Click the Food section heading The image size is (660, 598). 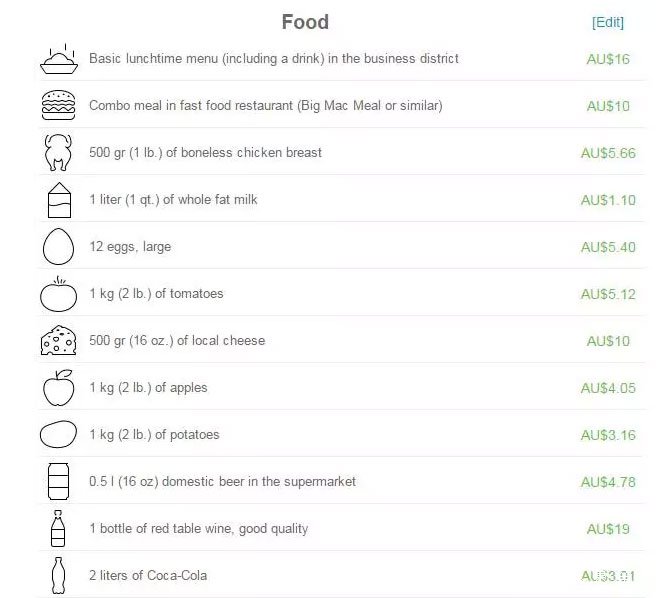coord(305,22)
